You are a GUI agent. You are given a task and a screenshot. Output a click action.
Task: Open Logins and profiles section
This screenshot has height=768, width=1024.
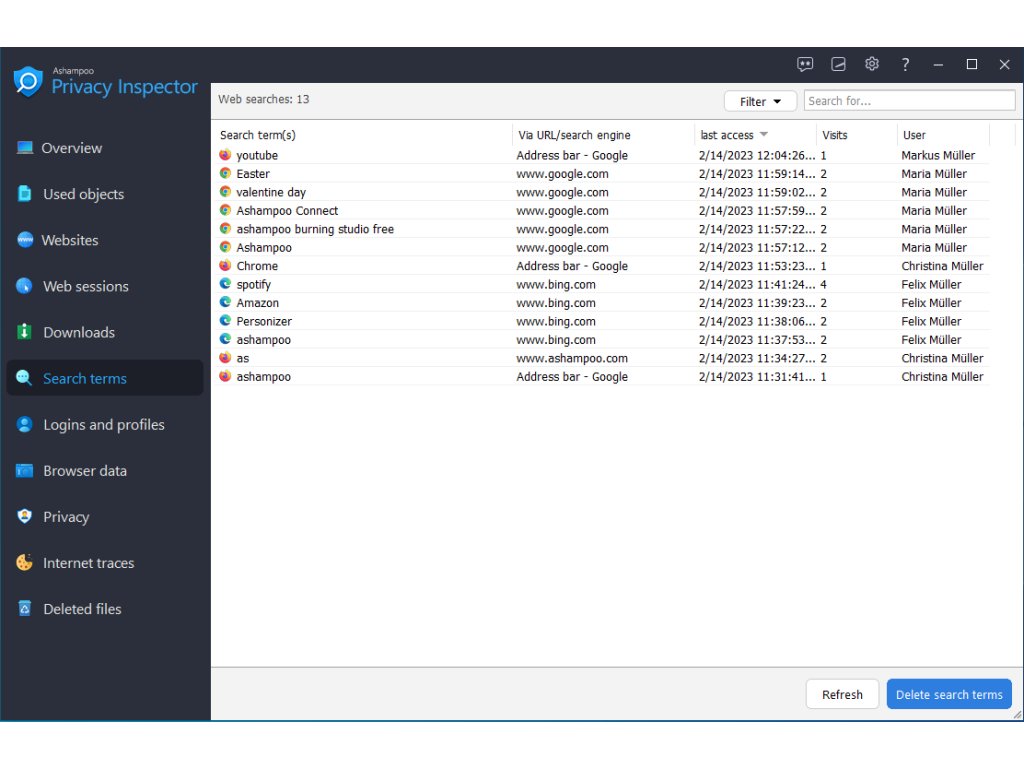[104, 424]
